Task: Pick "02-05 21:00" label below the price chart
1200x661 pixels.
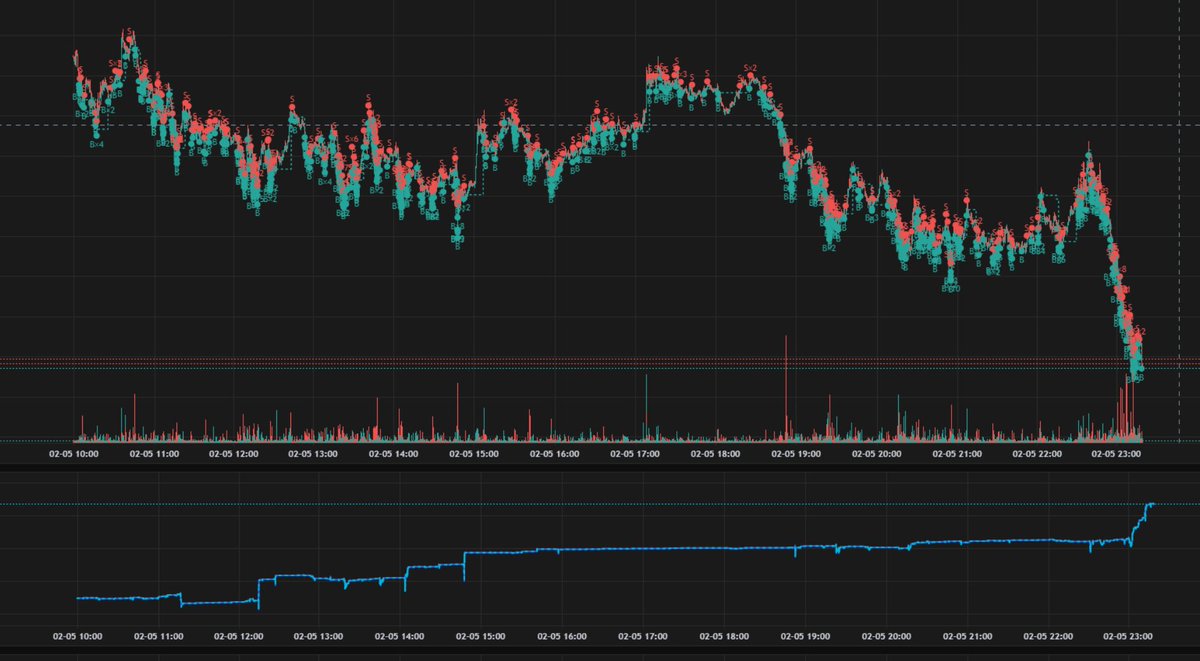Action: pyautogui.click(x=955, y=453)
